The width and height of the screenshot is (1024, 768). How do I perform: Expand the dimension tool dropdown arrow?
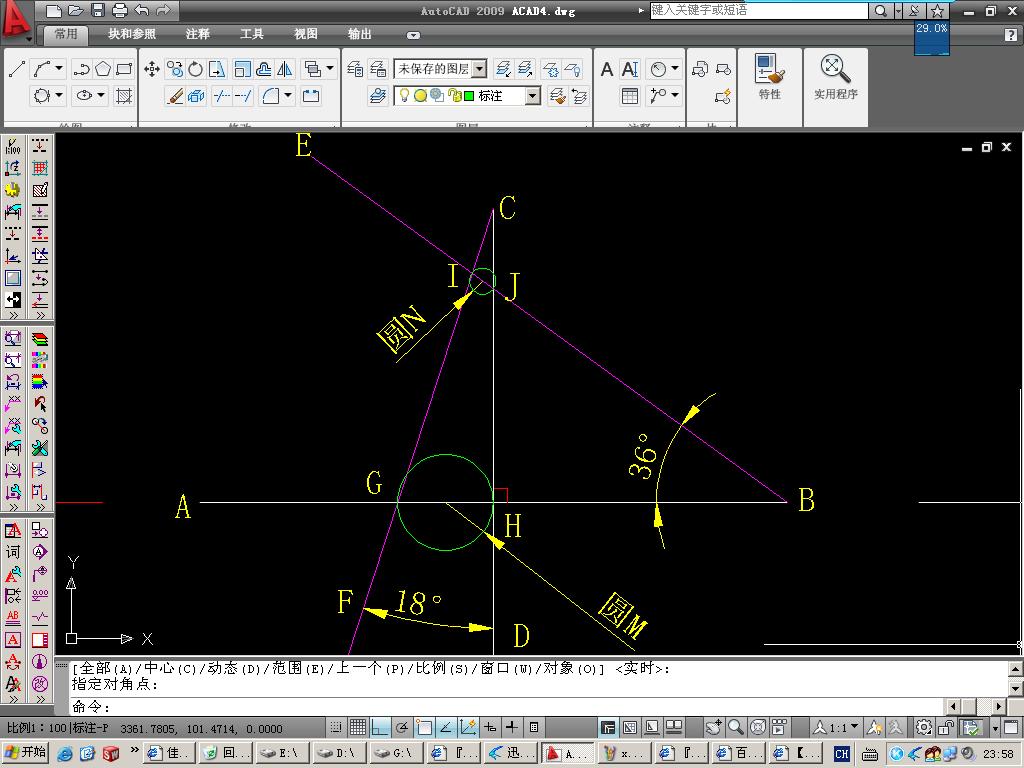(x=675, y=68)
